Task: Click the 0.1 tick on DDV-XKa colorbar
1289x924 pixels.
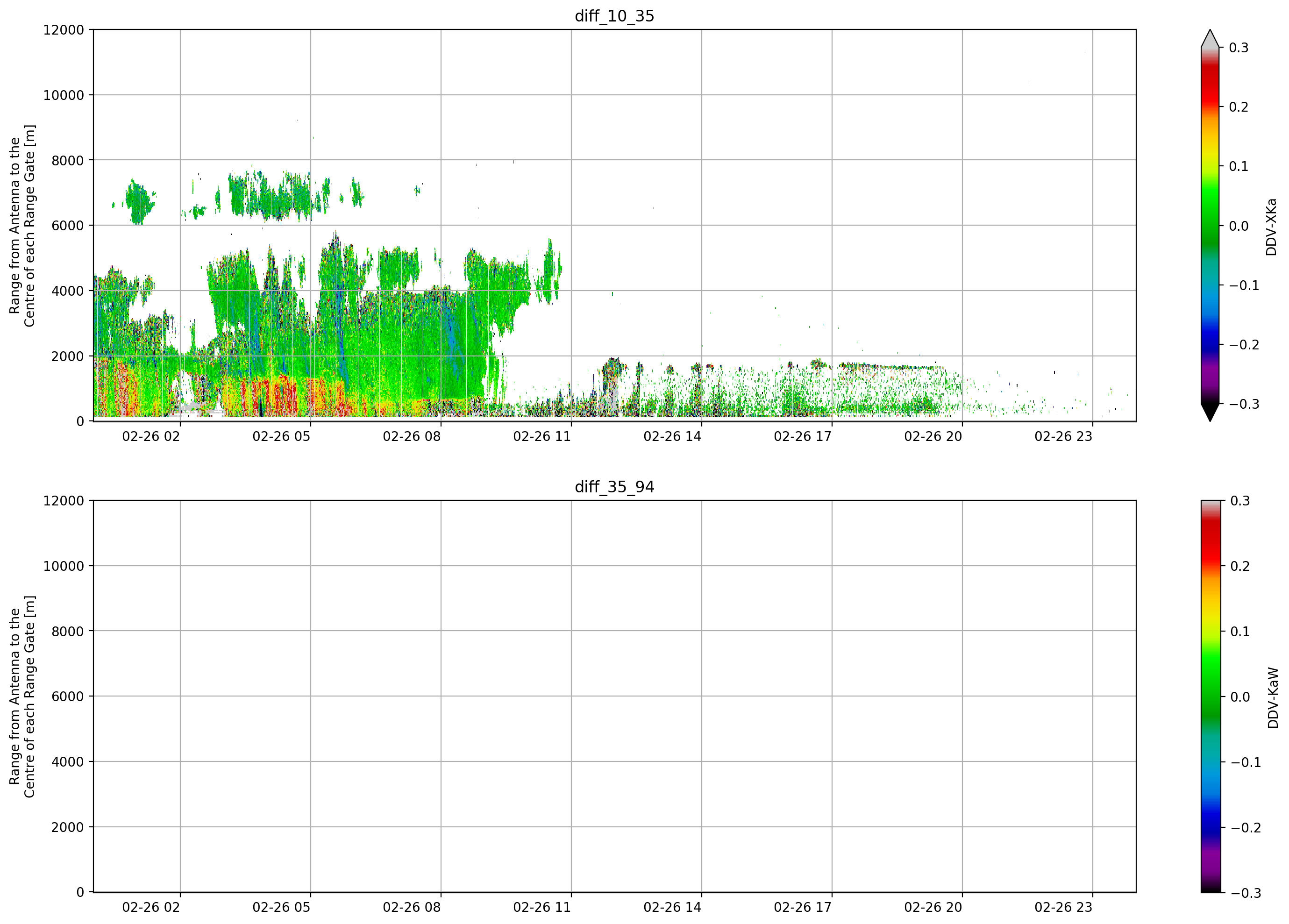Action: pyautogui.click(x=1239, y=166)
